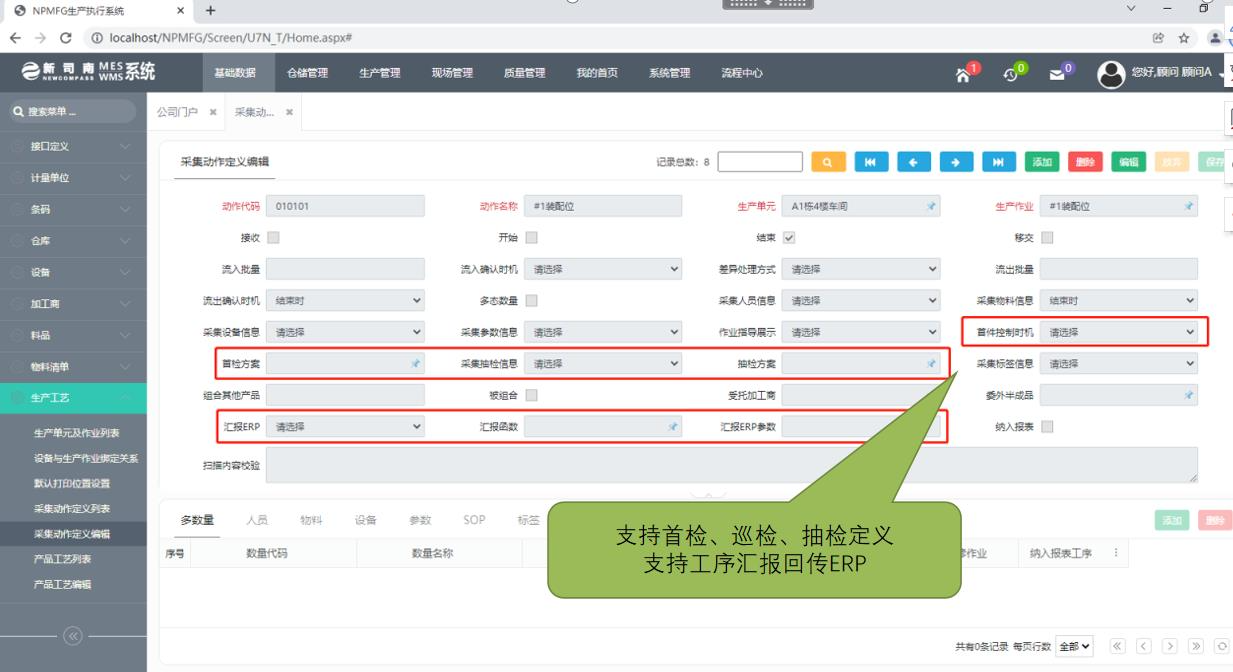Uncheck the 结束 checkbox

(789, 238)
